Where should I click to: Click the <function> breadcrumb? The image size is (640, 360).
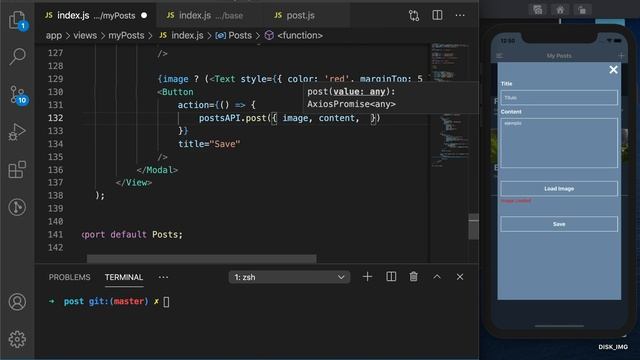(x=294, y=36)
